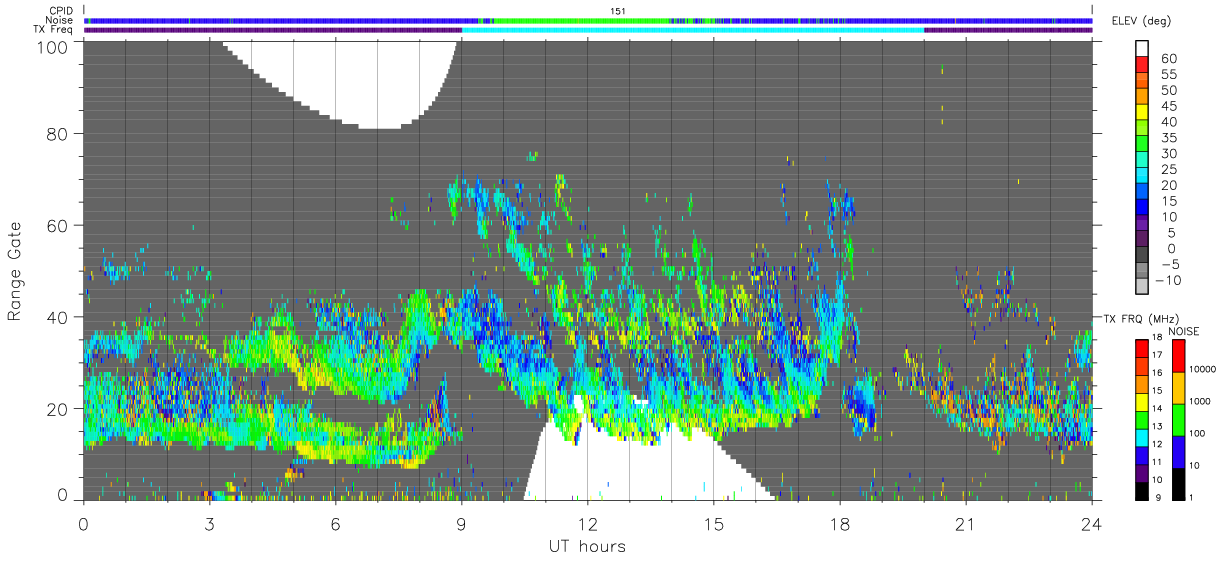Click x-axis tick label '9'
The width and height of the screenshot is (1228, 567).
[x=461, y=523]
